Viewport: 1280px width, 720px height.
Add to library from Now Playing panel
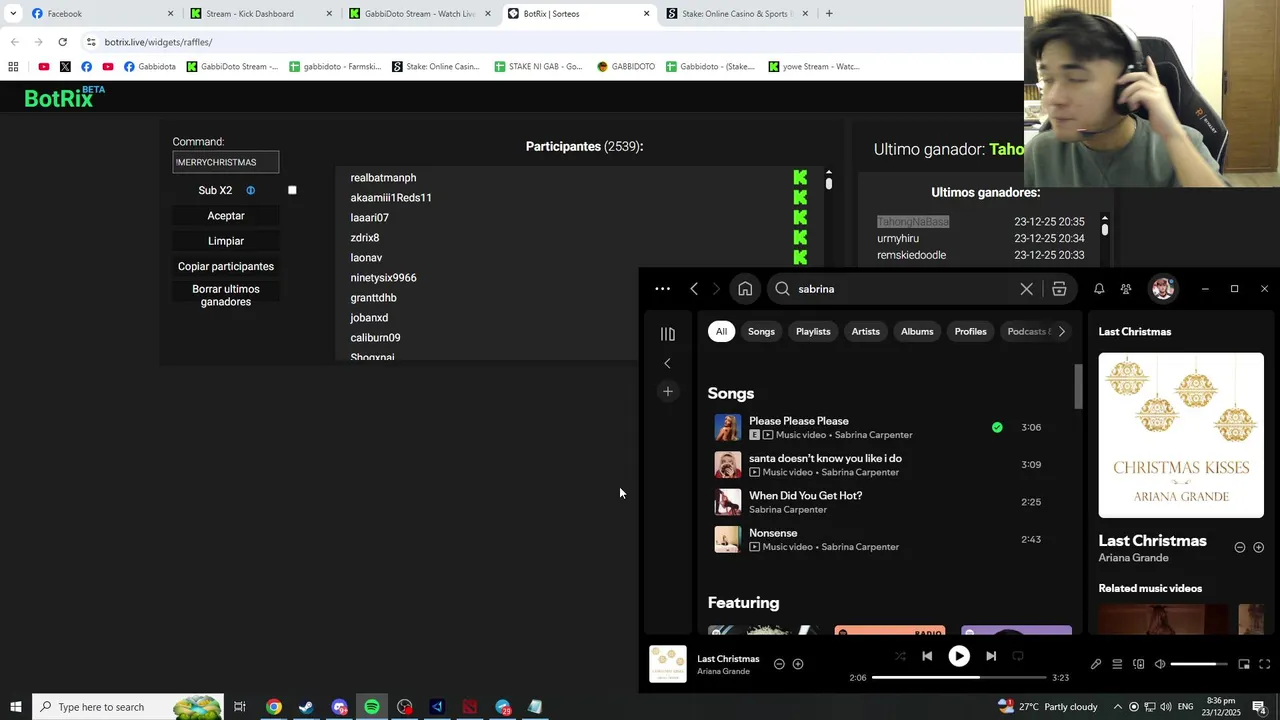point(1258,547)
